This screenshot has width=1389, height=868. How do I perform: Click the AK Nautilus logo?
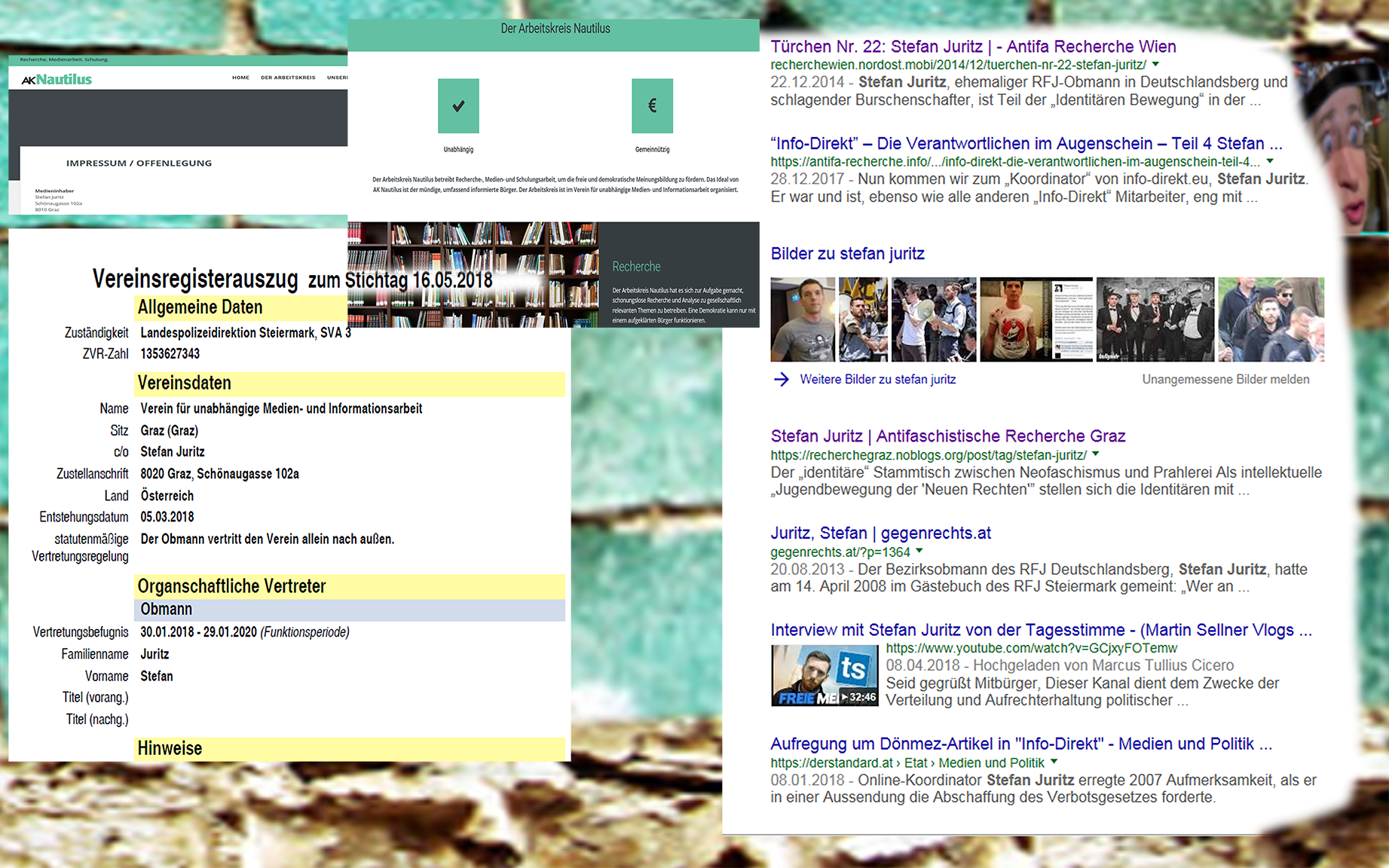(x=57, y=79)
